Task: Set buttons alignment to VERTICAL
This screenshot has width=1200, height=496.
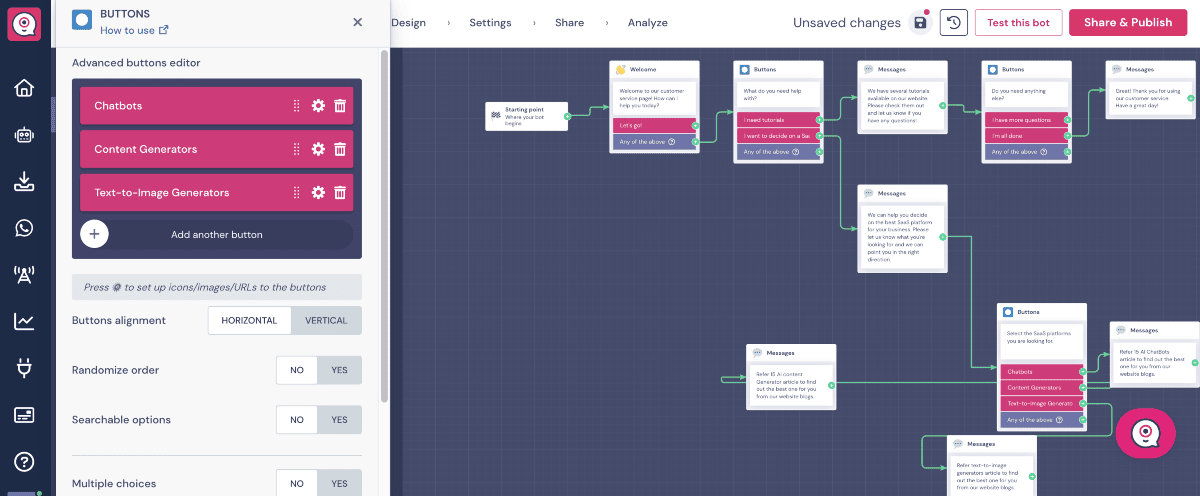Action: 326,321
